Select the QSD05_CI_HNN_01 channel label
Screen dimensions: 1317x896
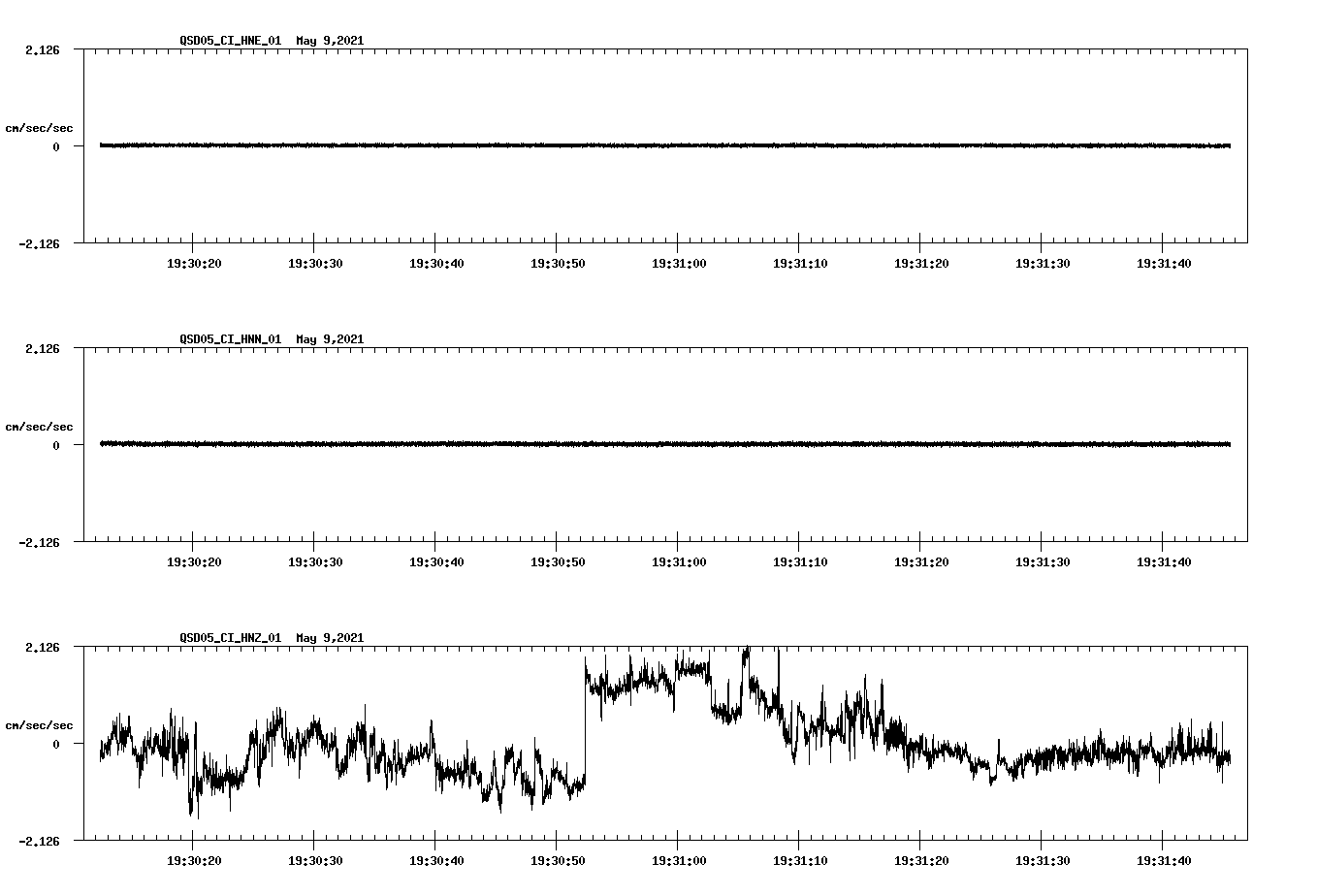click(229, 339)
